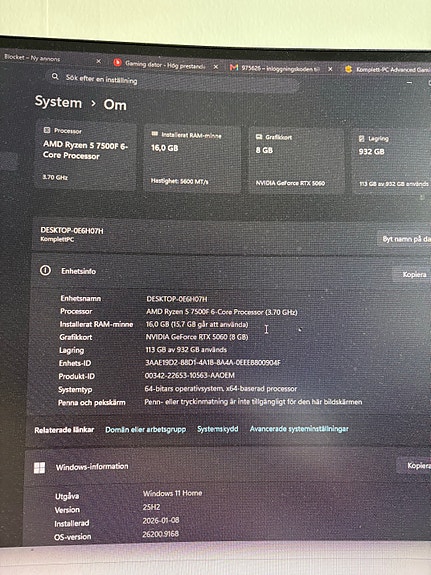The height and width of the screenshot is (575, 431).
Task: Click the Grafikkort card icon
Action: (x=259, y=136)
